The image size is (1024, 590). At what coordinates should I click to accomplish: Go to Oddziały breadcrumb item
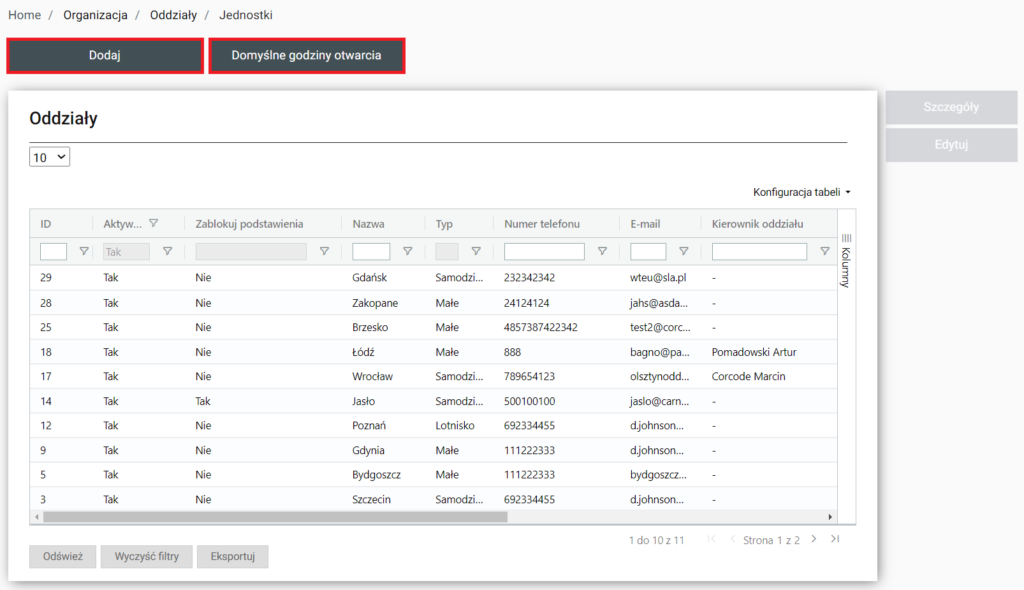pyautogui.click(x=173, y=15)
